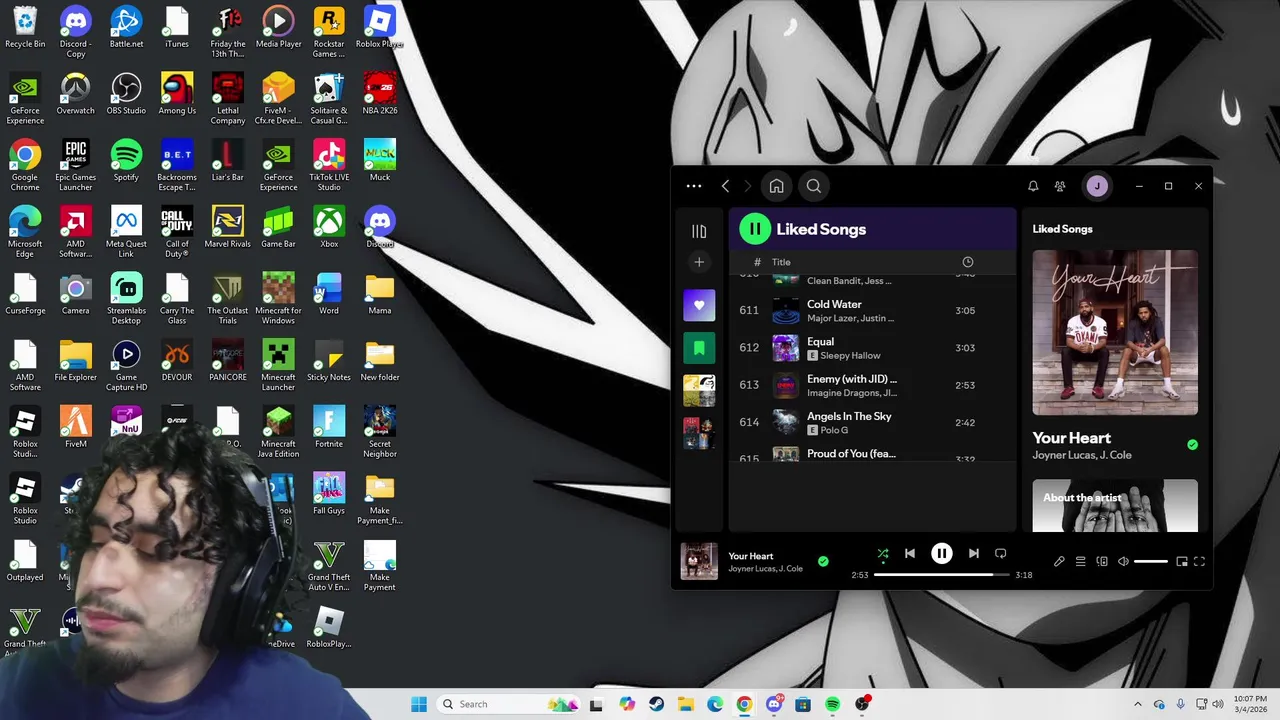This screenshot has width=1280, height=720.
Task: Select the NBA 2K26 desktop icon
Action: (x=380, y=94)
